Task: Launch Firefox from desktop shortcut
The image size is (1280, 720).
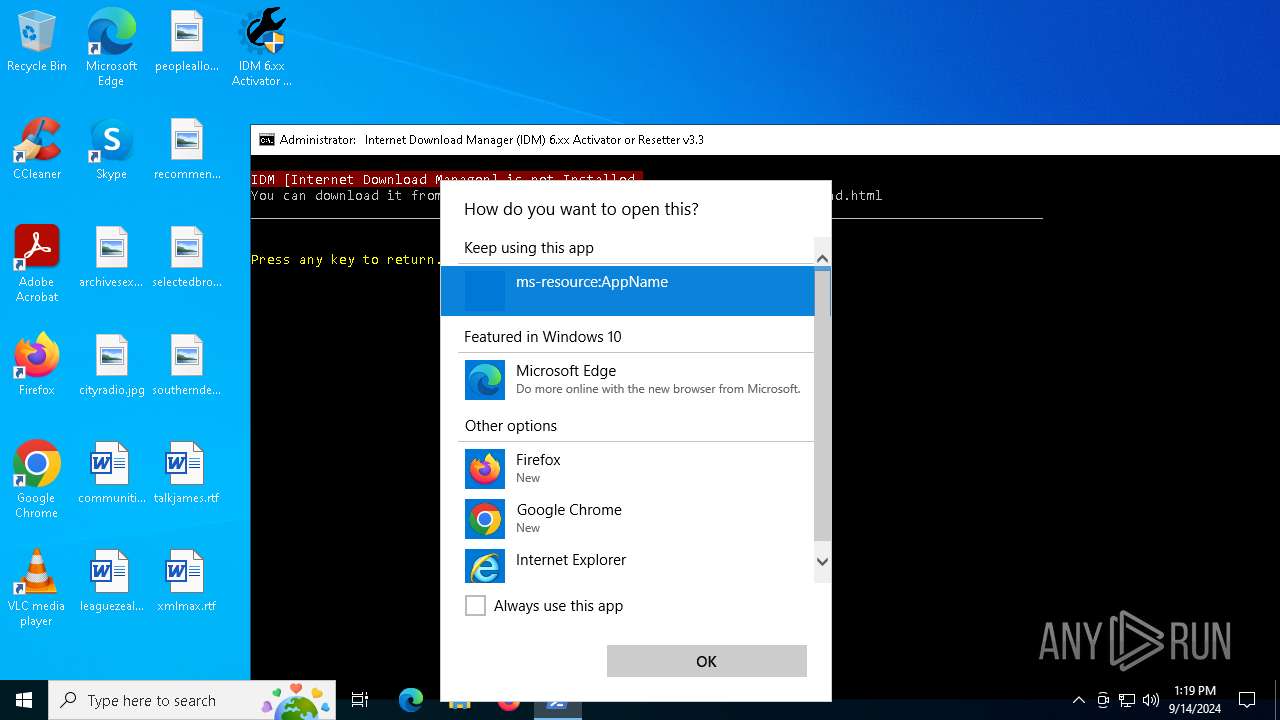Action: pyautogui.click(x=37, y=366)
